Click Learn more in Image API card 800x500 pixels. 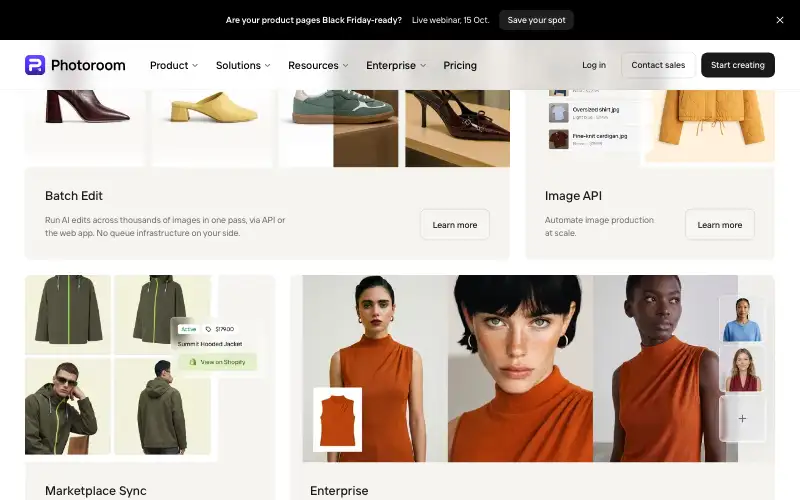point(719,224)
